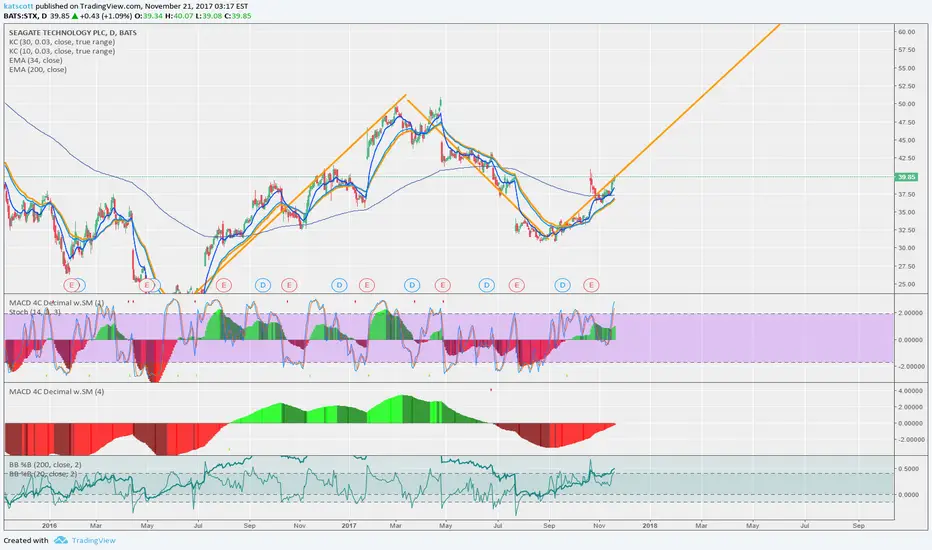Click the late October 2016 earnings E marker

289,285
